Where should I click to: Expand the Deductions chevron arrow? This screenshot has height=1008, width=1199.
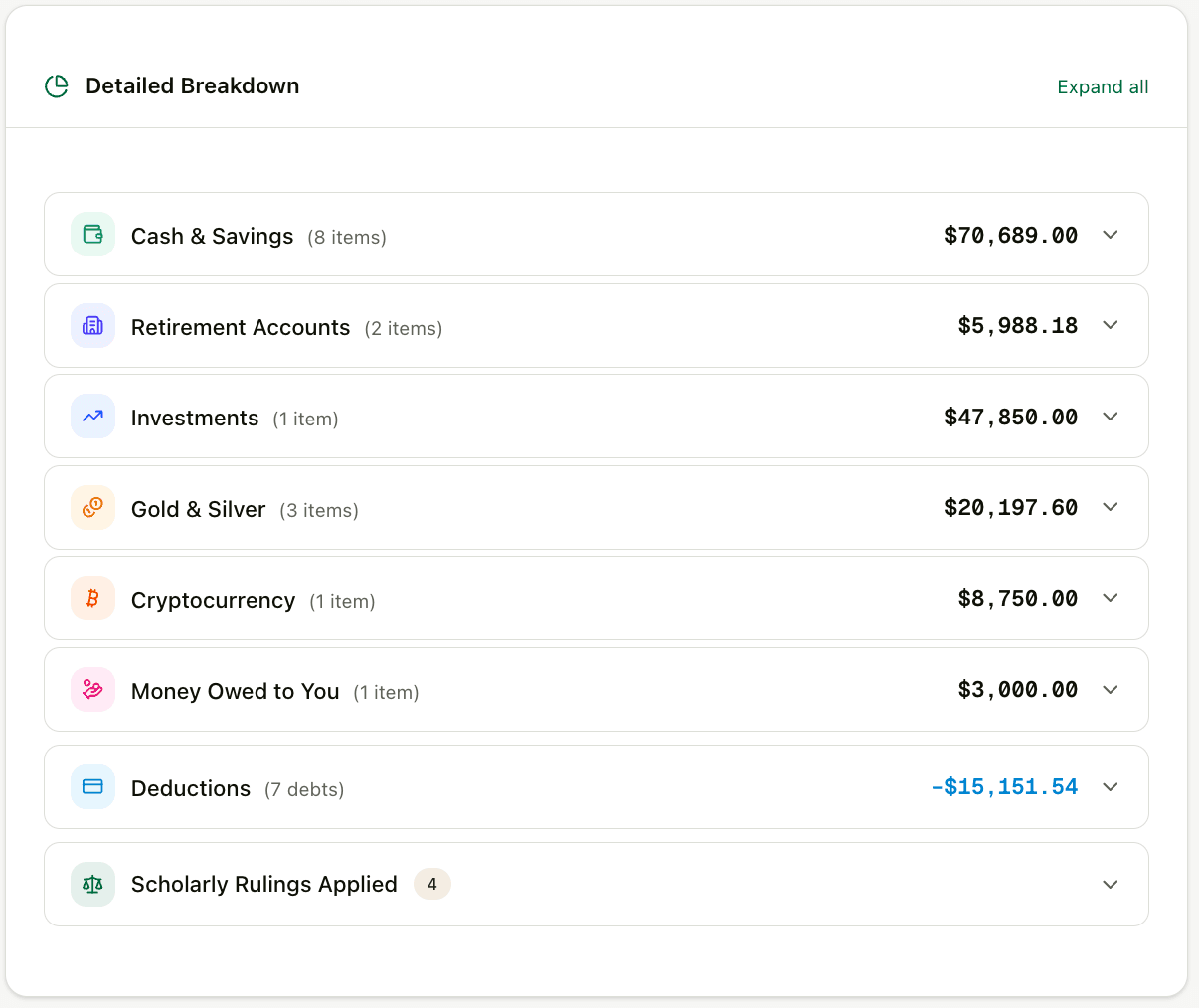tap(1111, 787)
